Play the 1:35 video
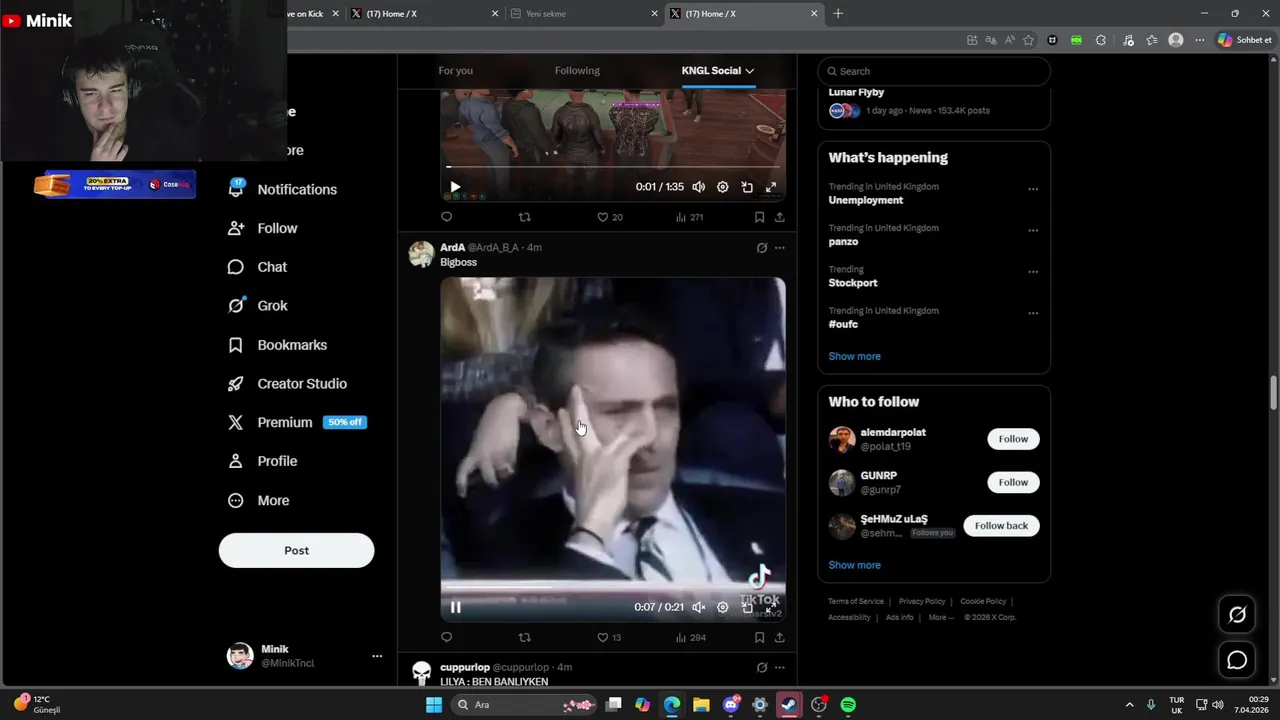 [455, 187]
